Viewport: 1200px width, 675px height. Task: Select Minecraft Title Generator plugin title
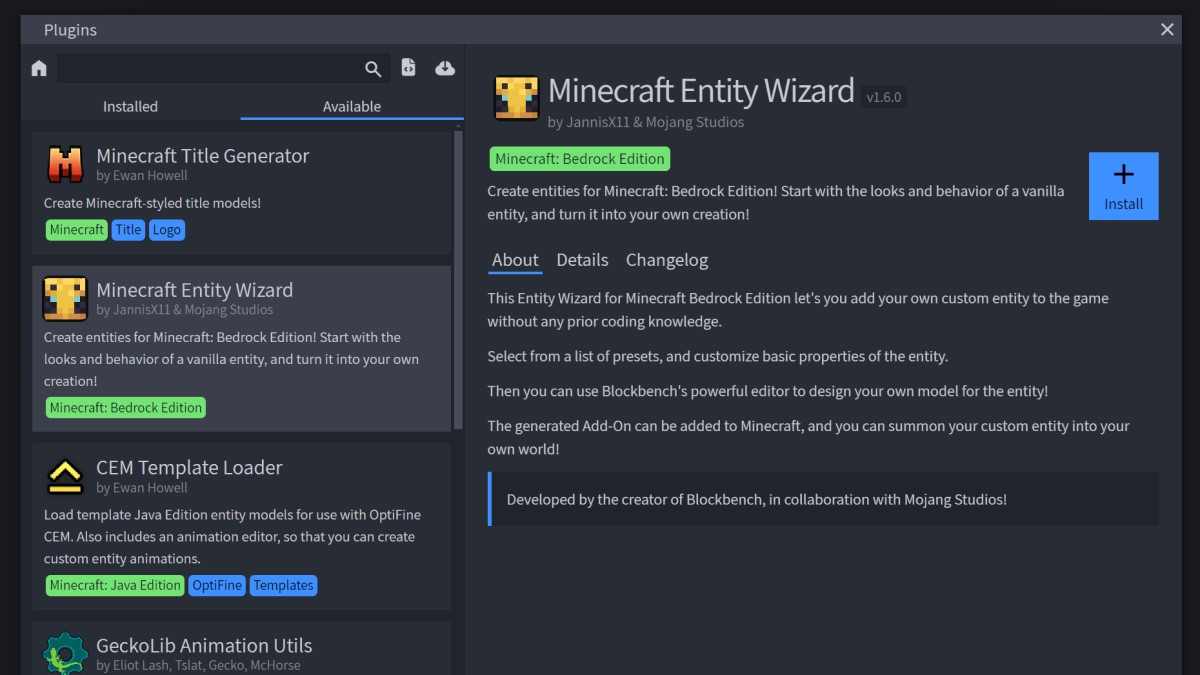[x=203, y=155]
